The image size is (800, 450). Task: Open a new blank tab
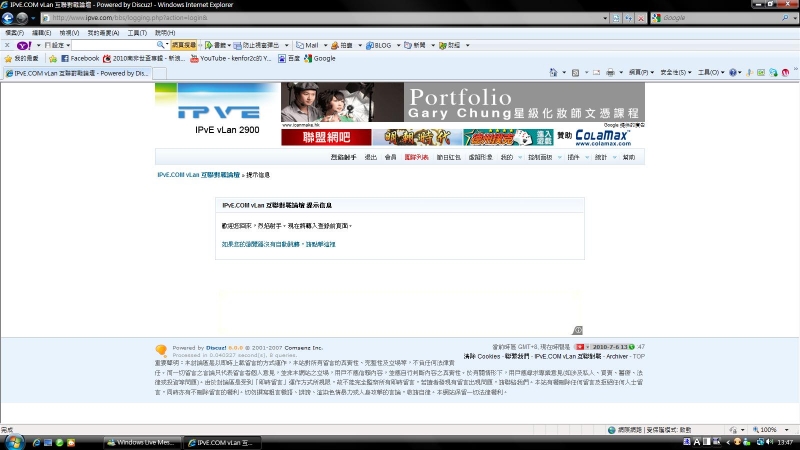pyautogui.click(x=160, y=73)
